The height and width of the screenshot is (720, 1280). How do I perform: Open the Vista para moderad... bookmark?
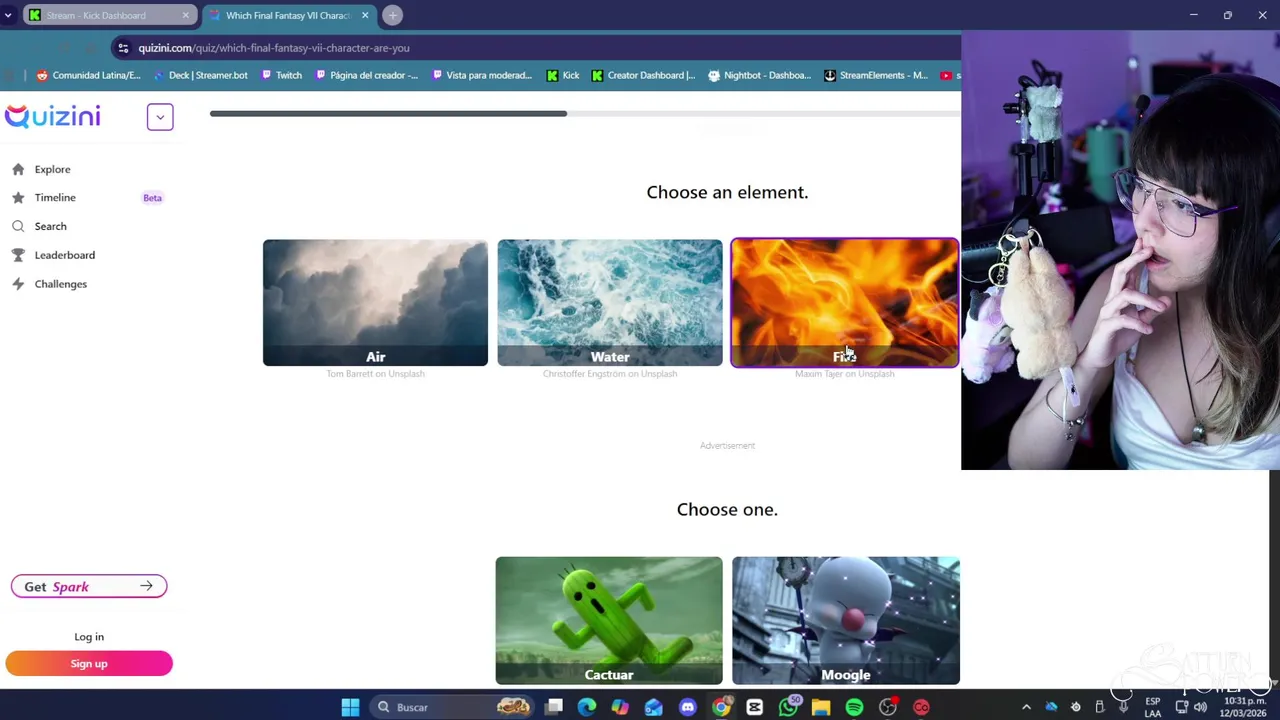click(x=481, y=75)
